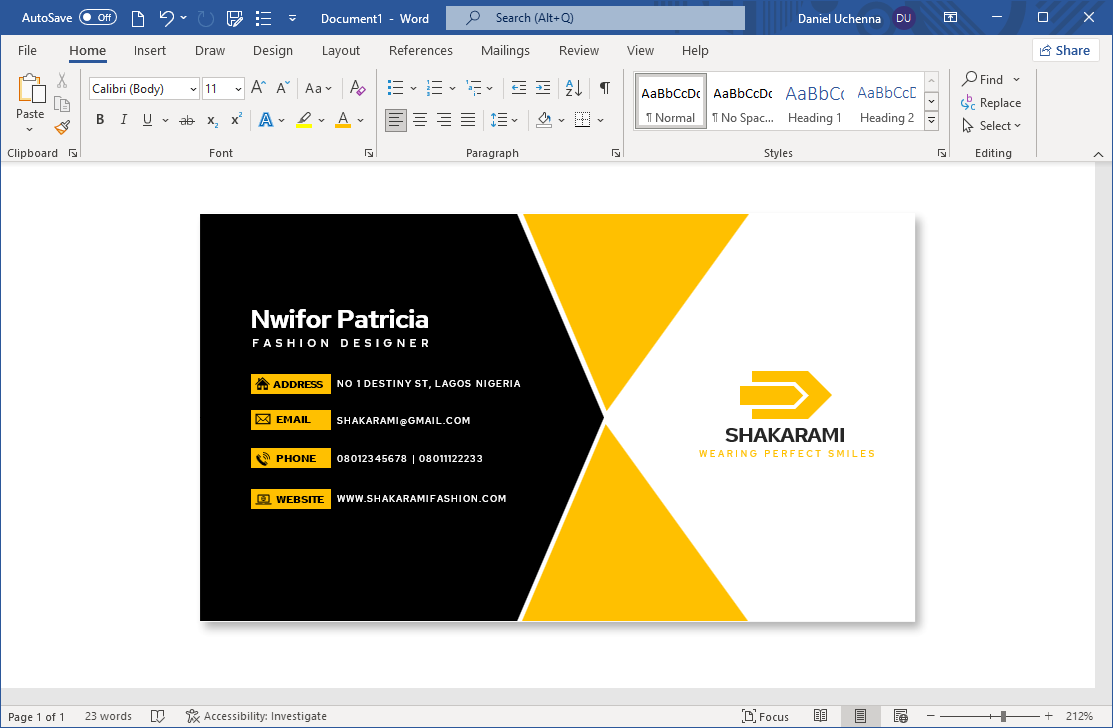Screen dimensions: 1113x728
Task: Show paragraph marks with pilcrow icon
Action: [x=604, y=88]
